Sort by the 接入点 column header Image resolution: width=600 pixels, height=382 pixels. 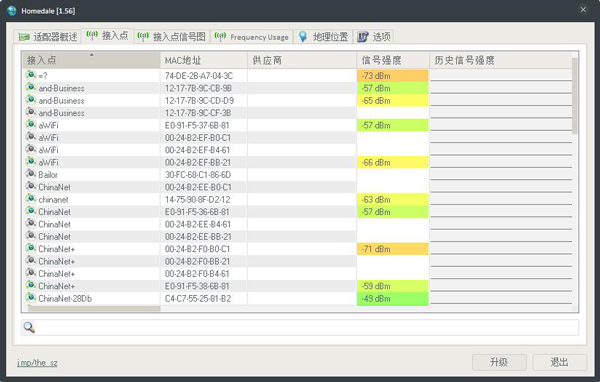(x=91, y=60)
